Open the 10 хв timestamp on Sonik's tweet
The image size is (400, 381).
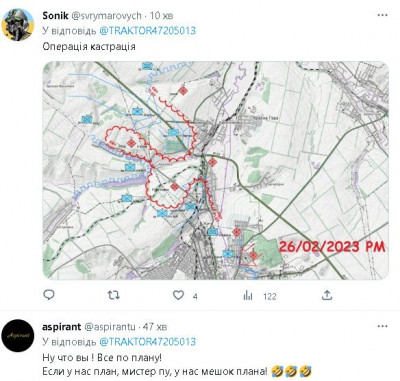coord(161,16)
